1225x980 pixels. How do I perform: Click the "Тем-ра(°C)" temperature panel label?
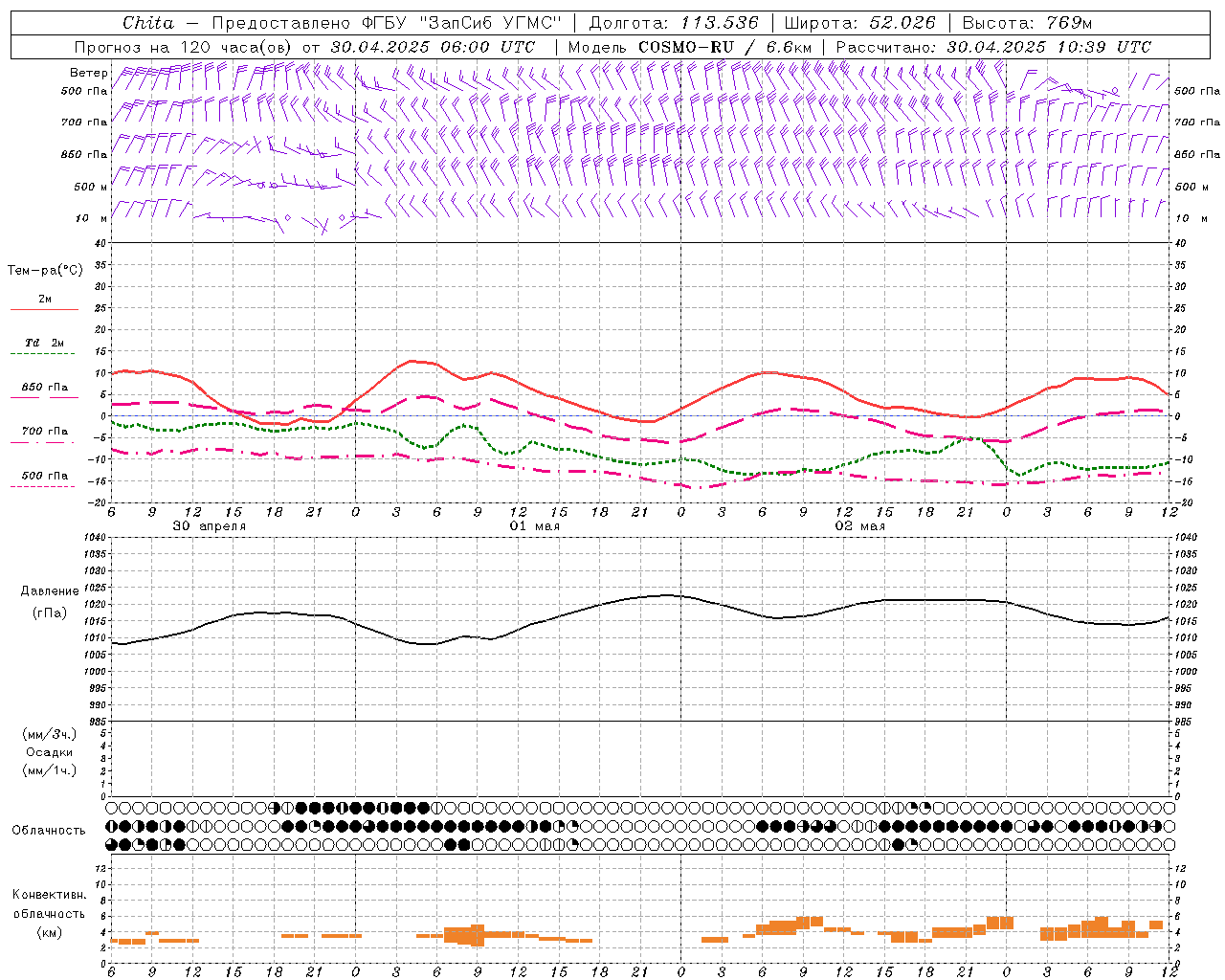[45, 271]
